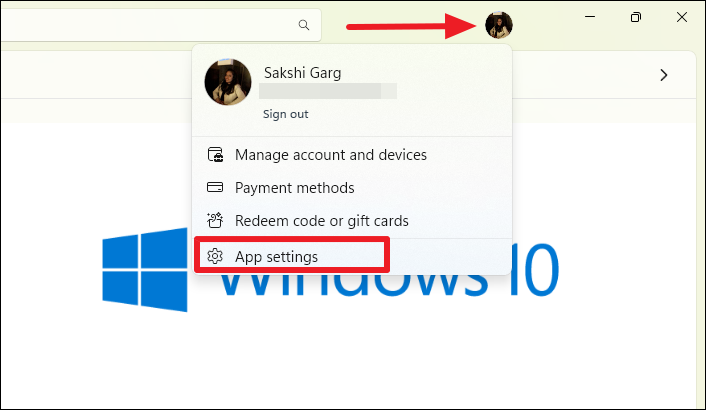Screen dimensions: 706x410
Task: Click the large profile picture in flyout
Action: (x=228, y=82)
